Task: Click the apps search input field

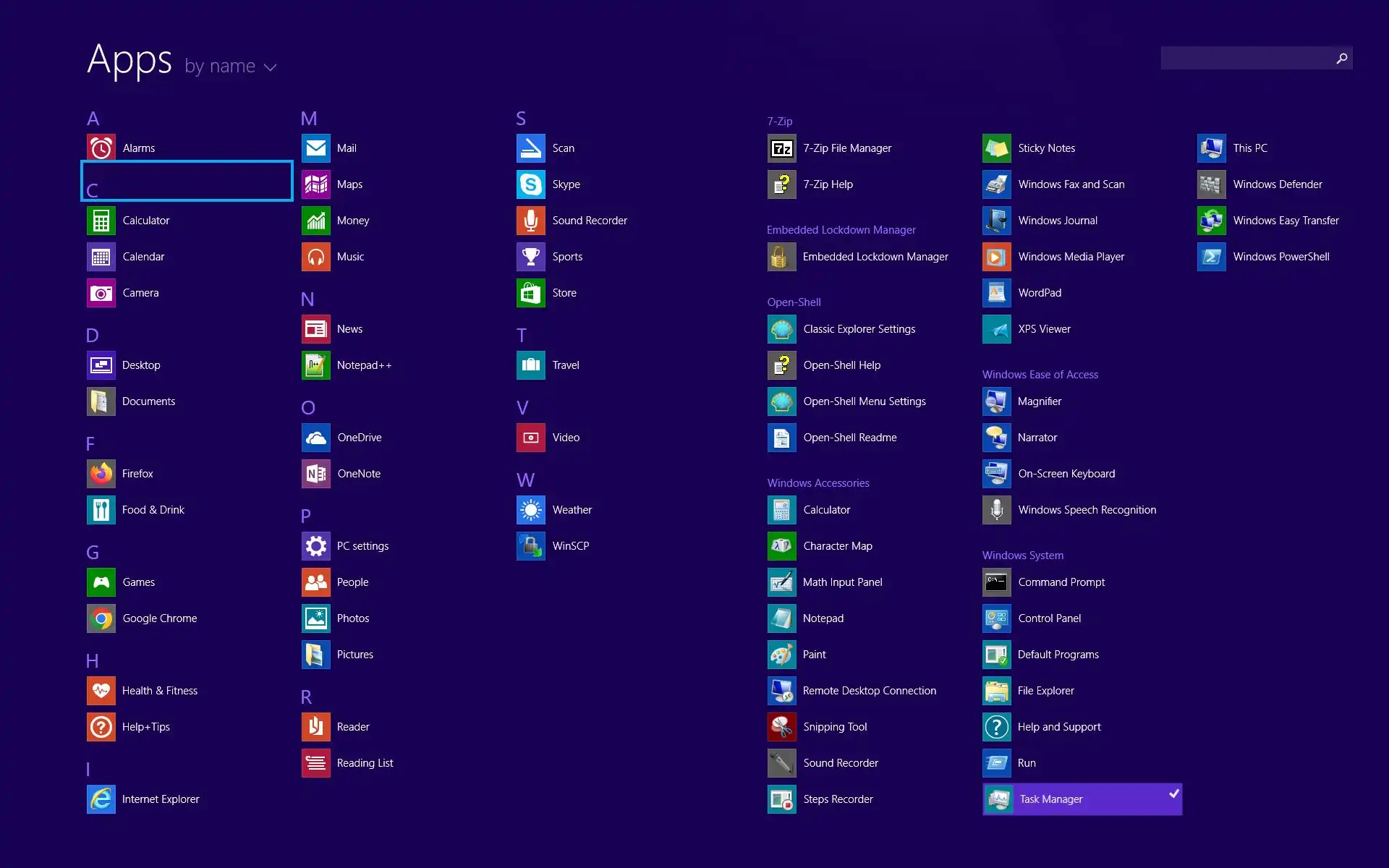Action: 1246,58
